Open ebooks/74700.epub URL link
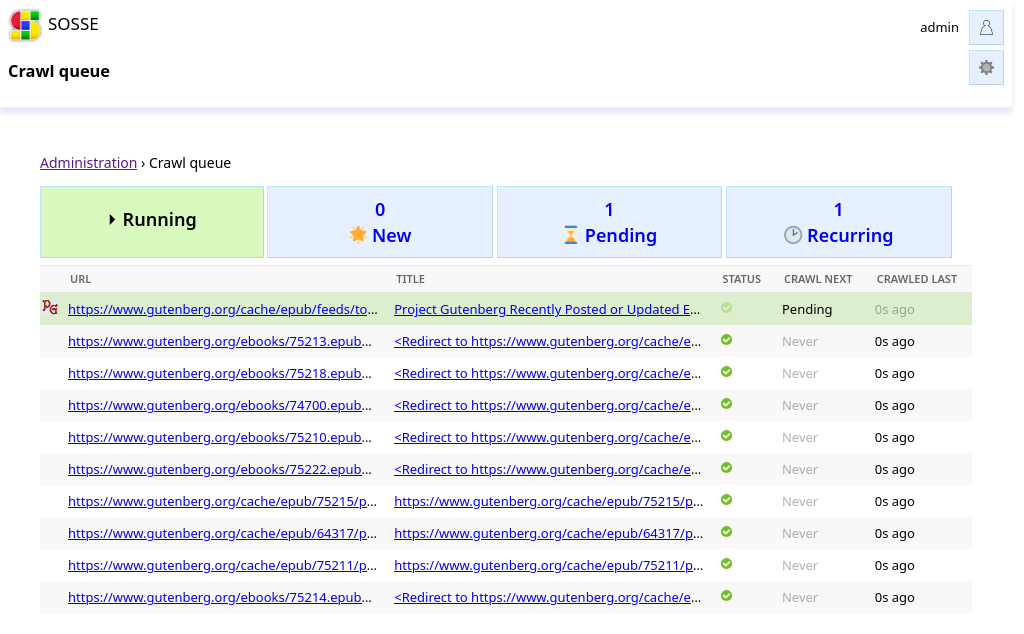The image size is (1024, 634). point(219,405)
